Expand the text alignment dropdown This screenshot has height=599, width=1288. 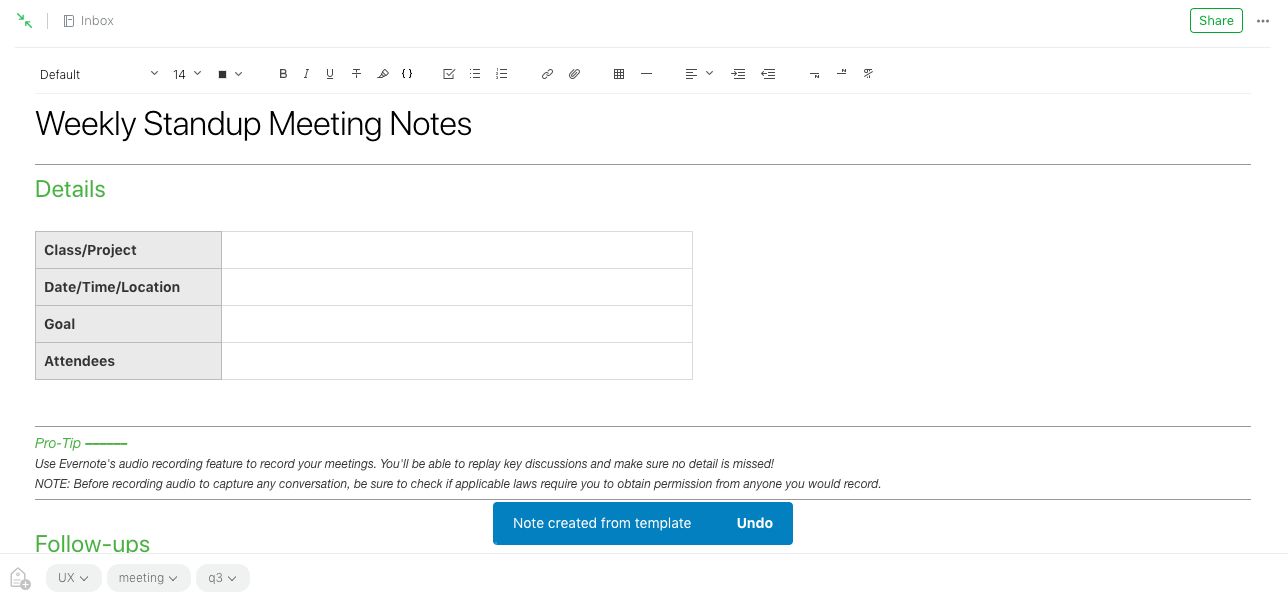[x=698, y=74]
